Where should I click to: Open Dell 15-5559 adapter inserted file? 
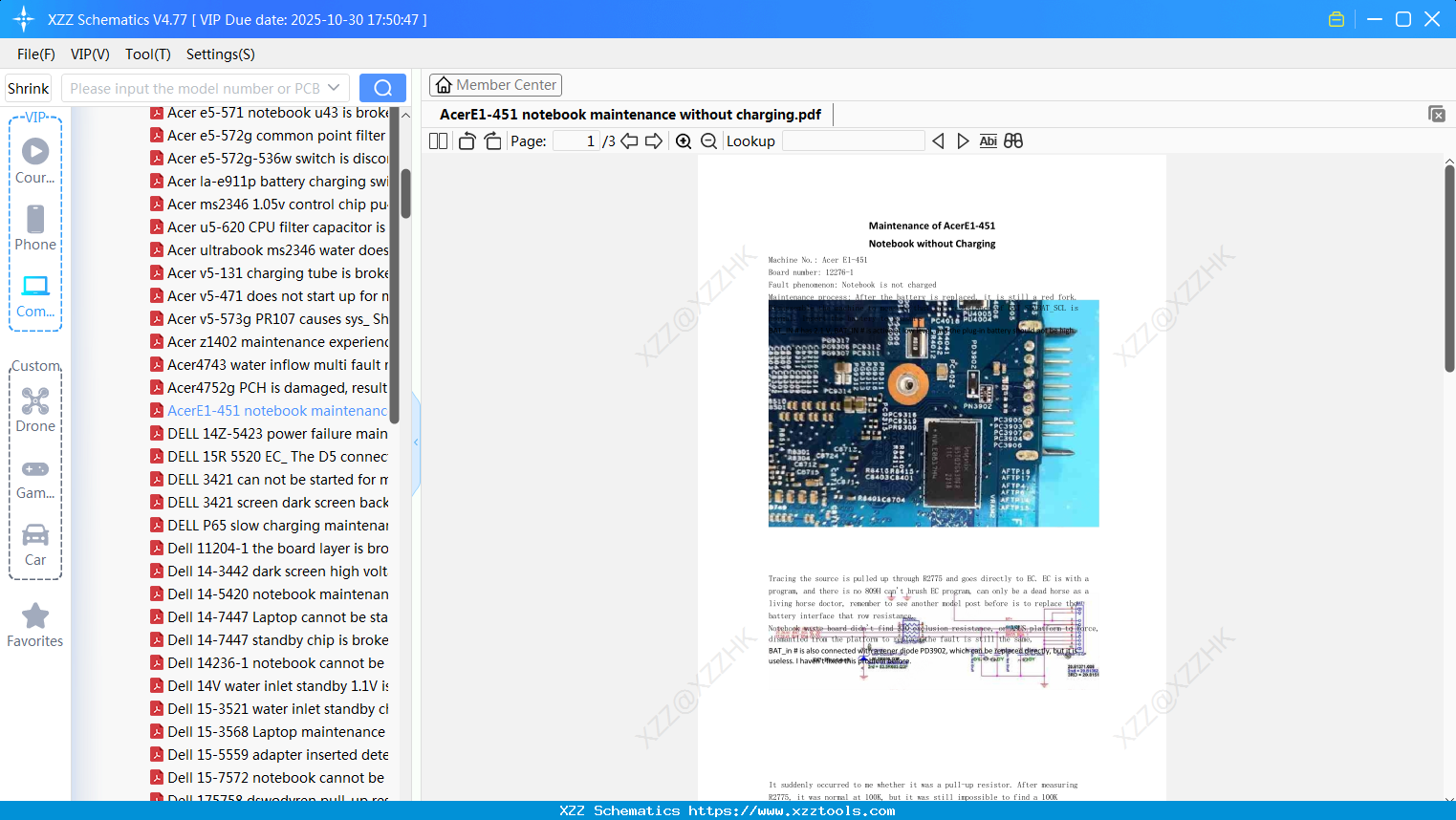point(269,755)
